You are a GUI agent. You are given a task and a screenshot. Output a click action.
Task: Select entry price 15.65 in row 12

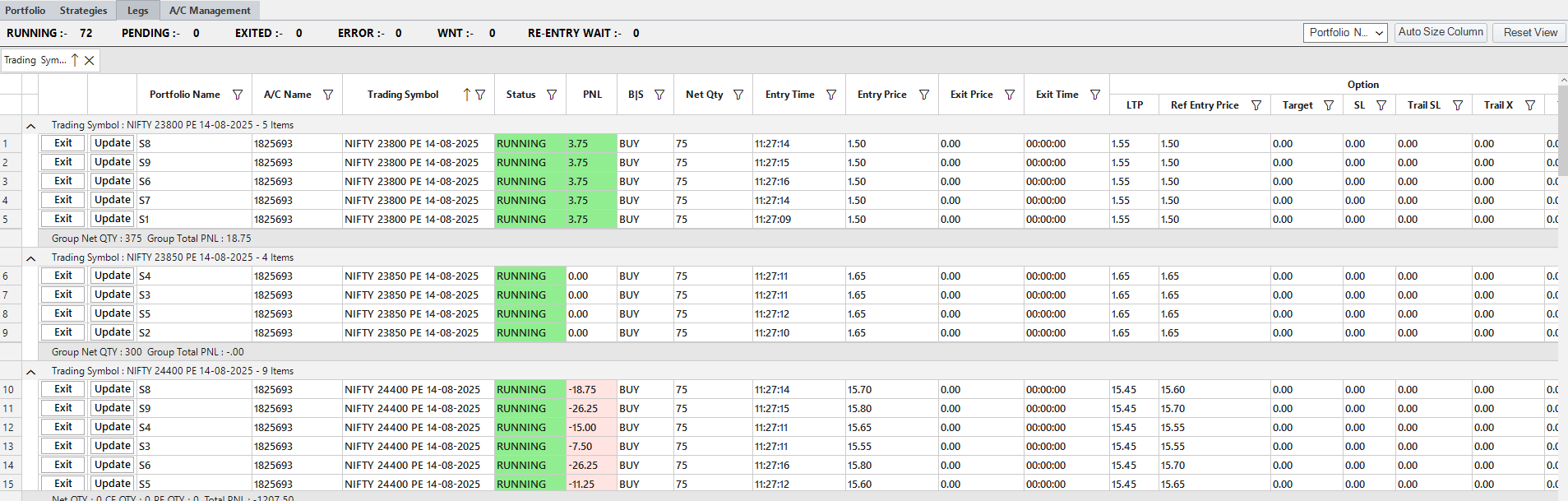[x=892, y=428]
